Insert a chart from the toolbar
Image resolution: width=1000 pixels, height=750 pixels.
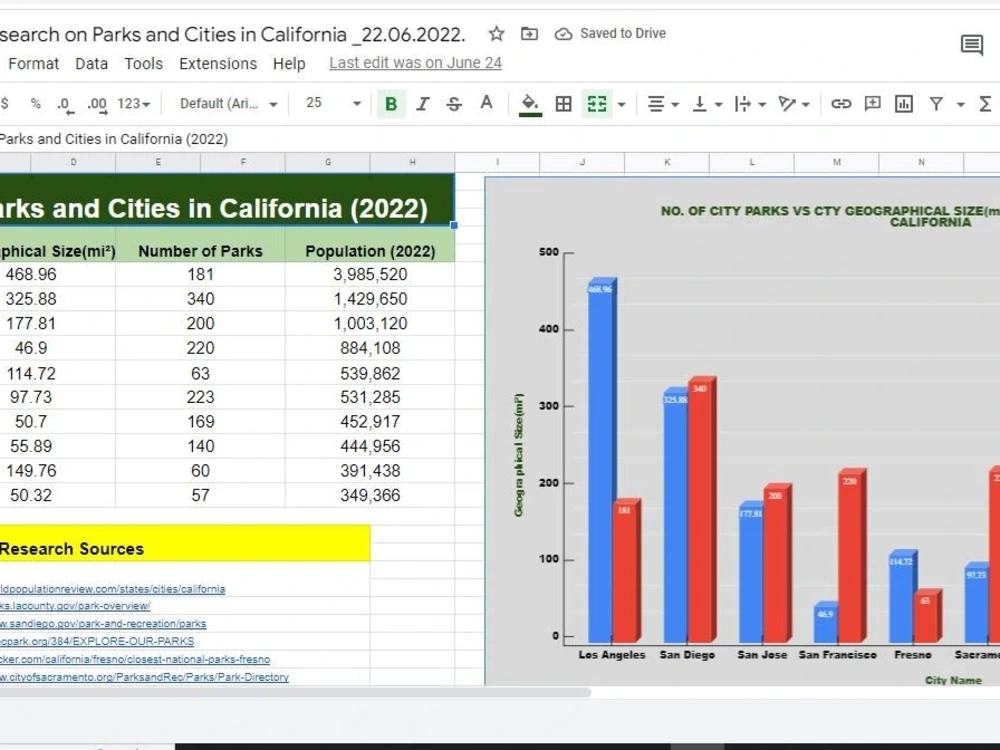pos(904,103)
